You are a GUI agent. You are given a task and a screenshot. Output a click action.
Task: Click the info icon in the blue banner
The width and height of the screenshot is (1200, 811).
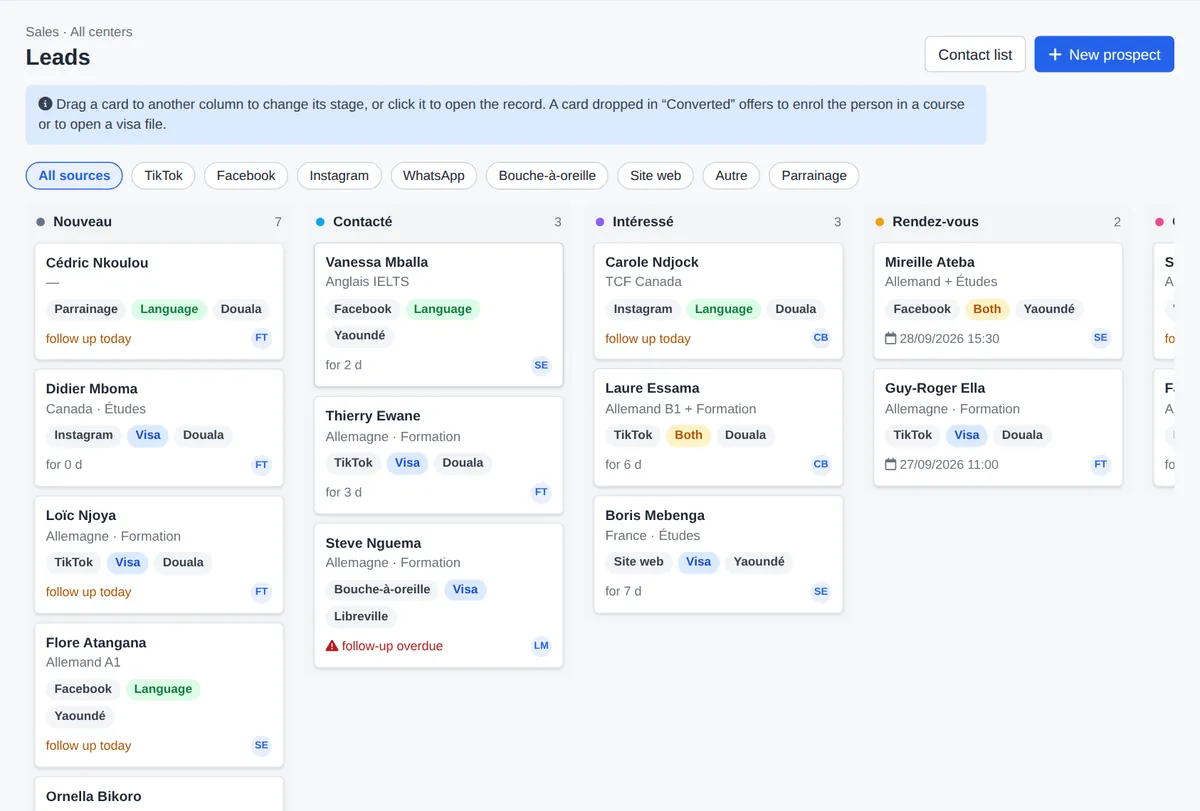pos(45,104)
